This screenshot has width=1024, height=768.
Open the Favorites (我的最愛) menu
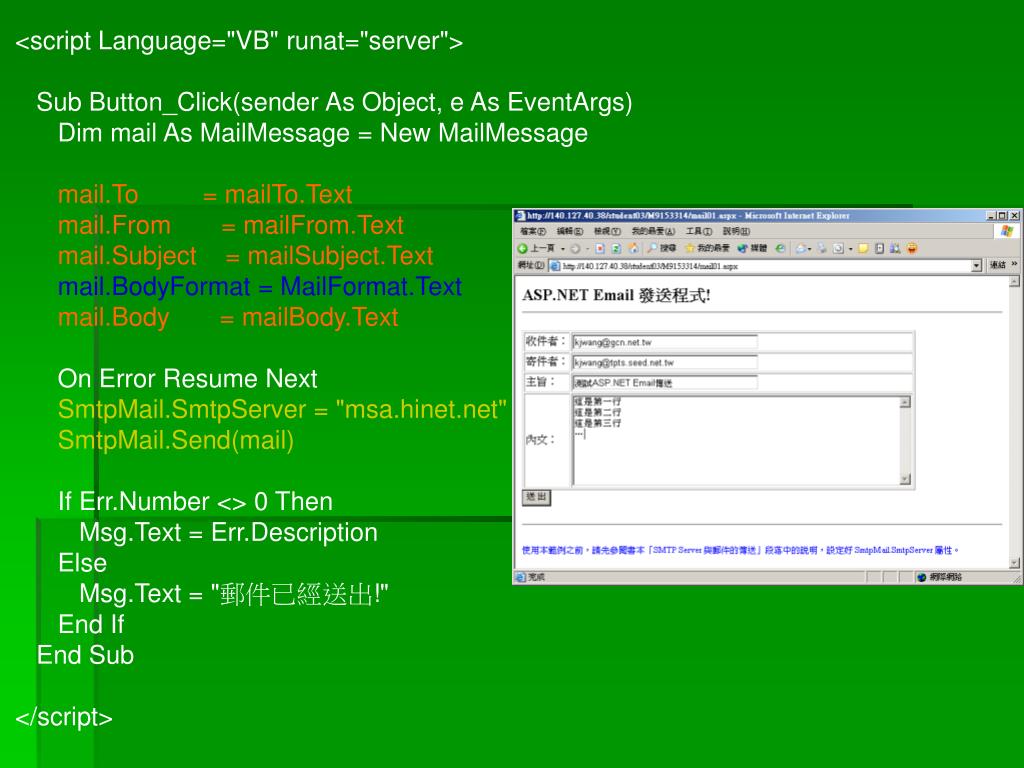pyautogui.click(x=653, y=231)
